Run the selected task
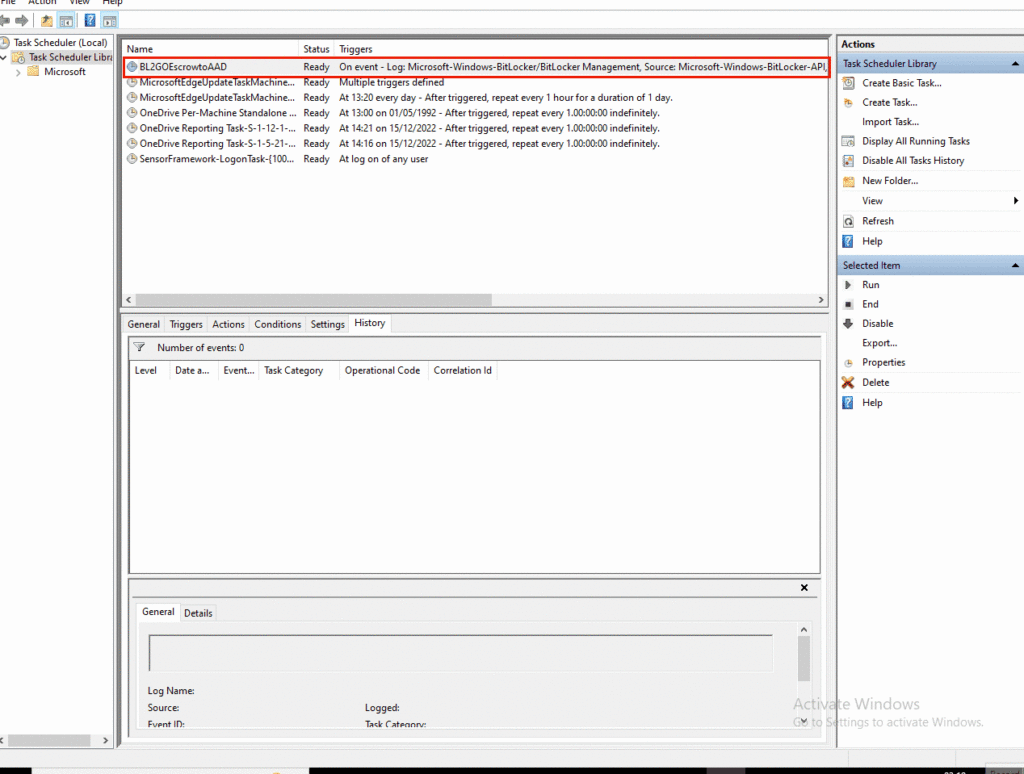 [870, 285]
